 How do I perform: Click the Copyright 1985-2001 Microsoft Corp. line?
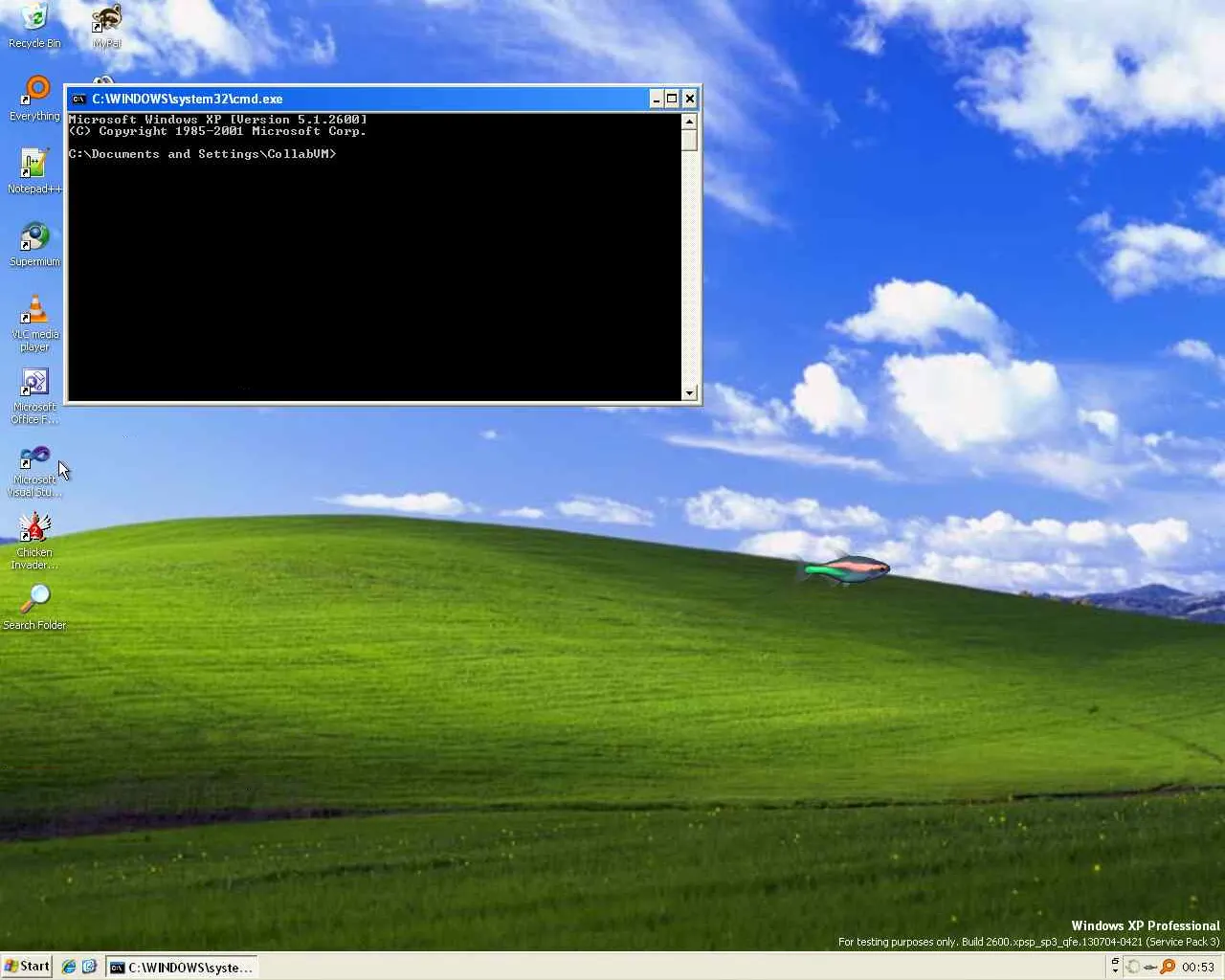coord(218,131)
